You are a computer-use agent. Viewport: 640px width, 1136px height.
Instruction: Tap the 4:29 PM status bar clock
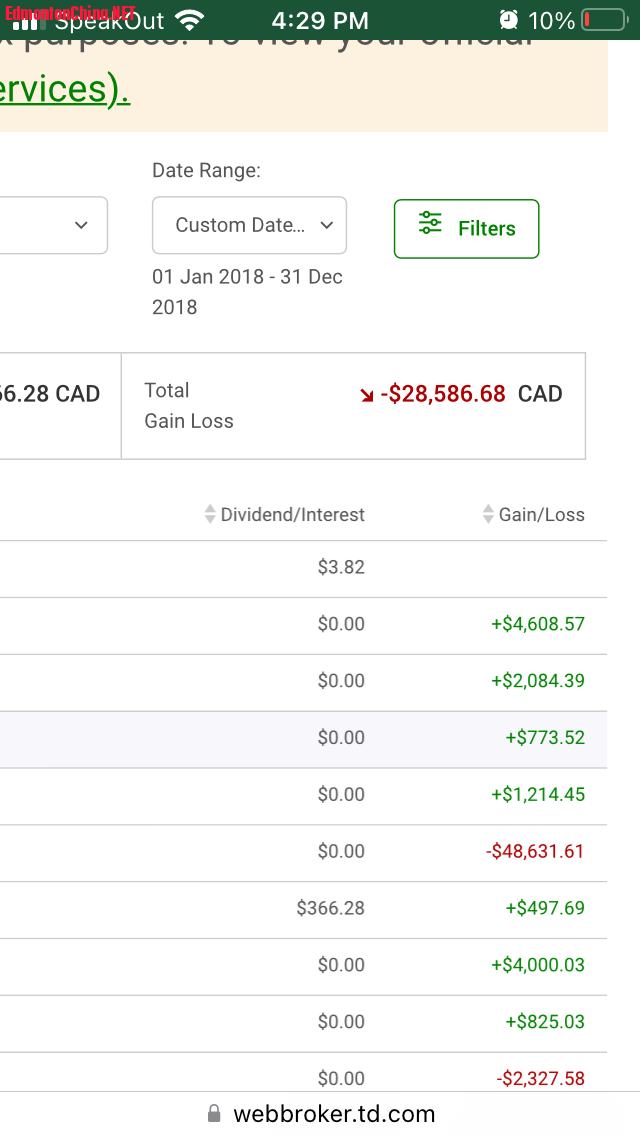point(320,20)
